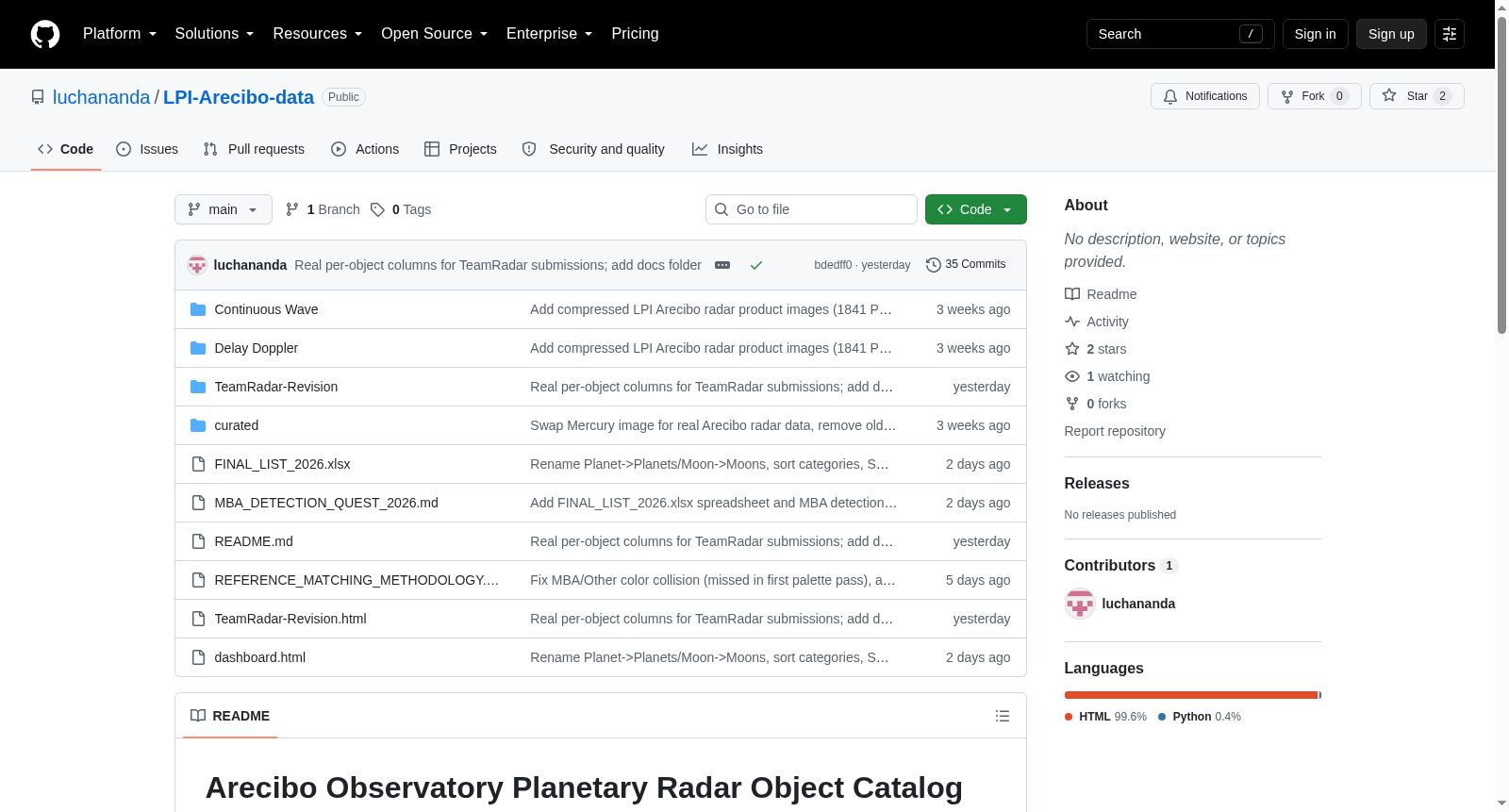This screenshot has height=812, width=1509.
Task: Click the HTML 99.6% language entry
Action: (1105, 717)
